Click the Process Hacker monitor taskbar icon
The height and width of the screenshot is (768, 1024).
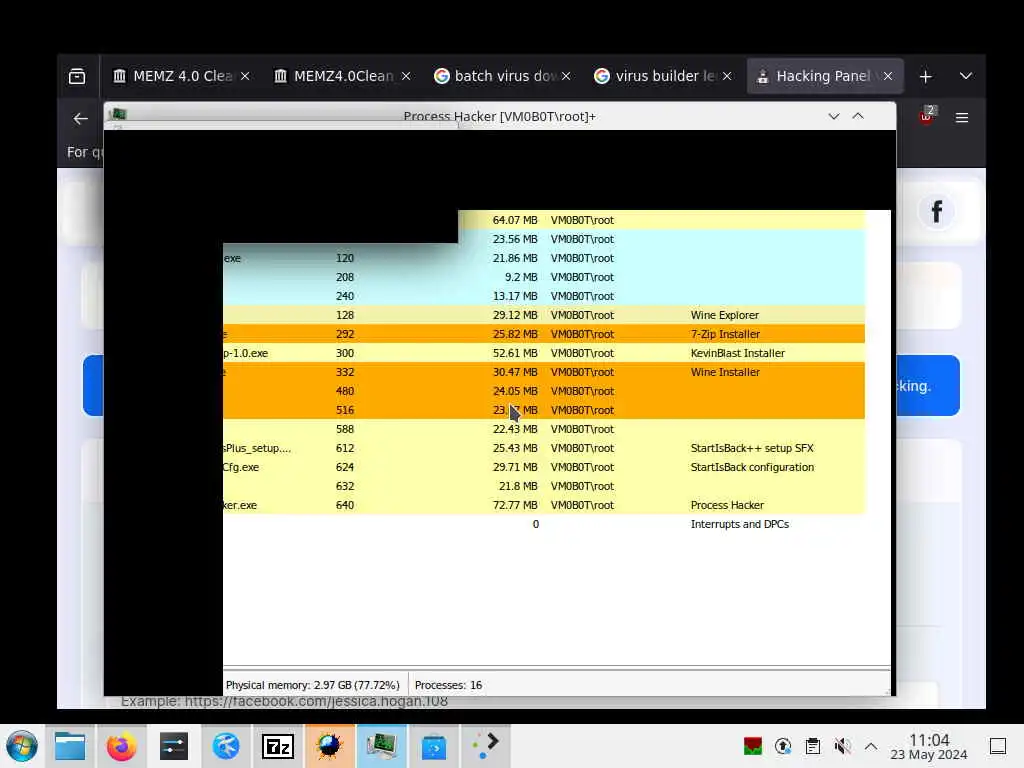tap(381, 746)
